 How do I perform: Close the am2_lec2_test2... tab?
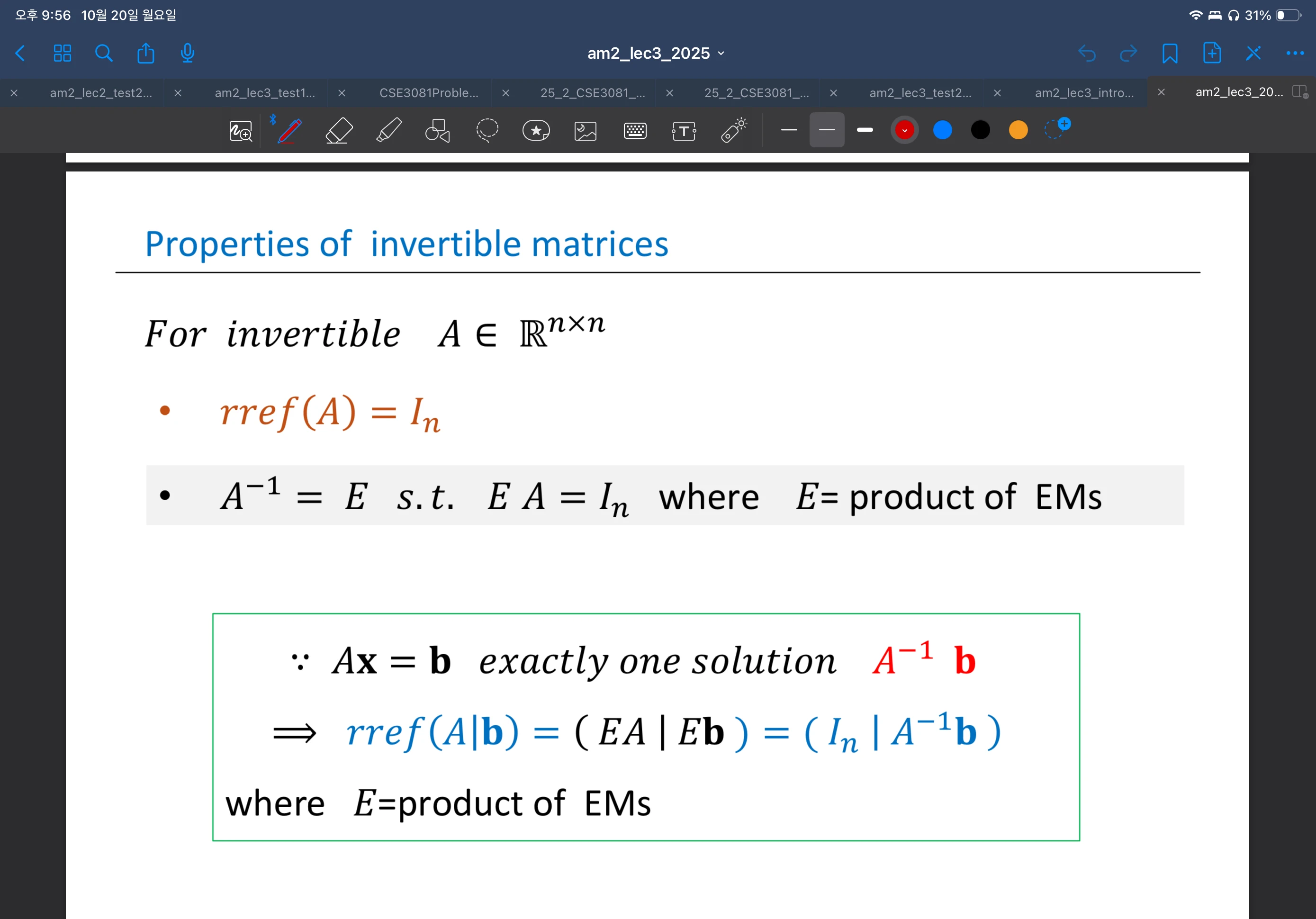[14, 93]
